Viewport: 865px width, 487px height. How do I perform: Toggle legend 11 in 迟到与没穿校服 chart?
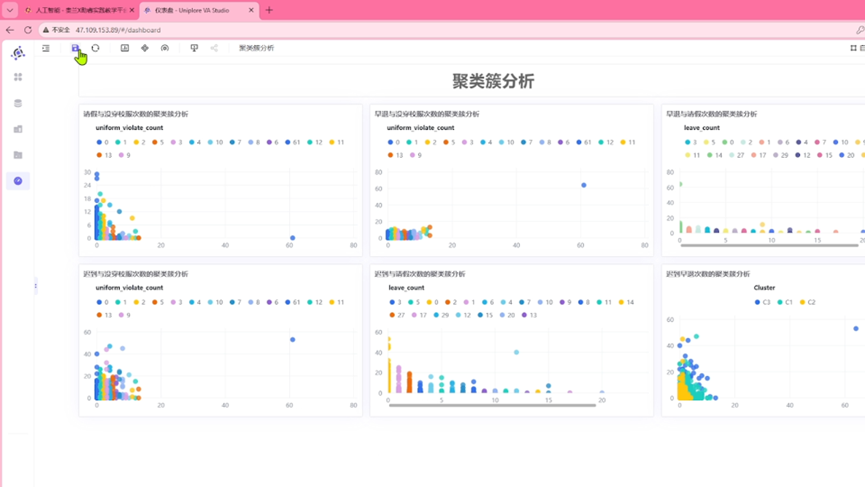[x=337, y=302]
